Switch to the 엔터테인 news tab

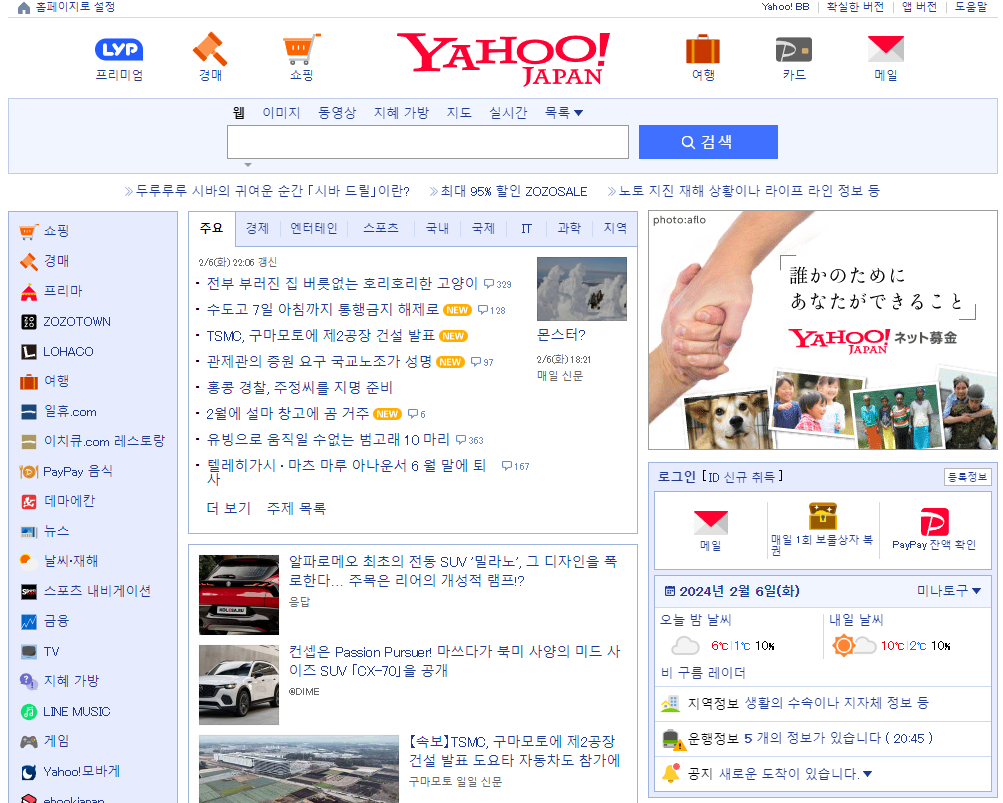point(313,228)
